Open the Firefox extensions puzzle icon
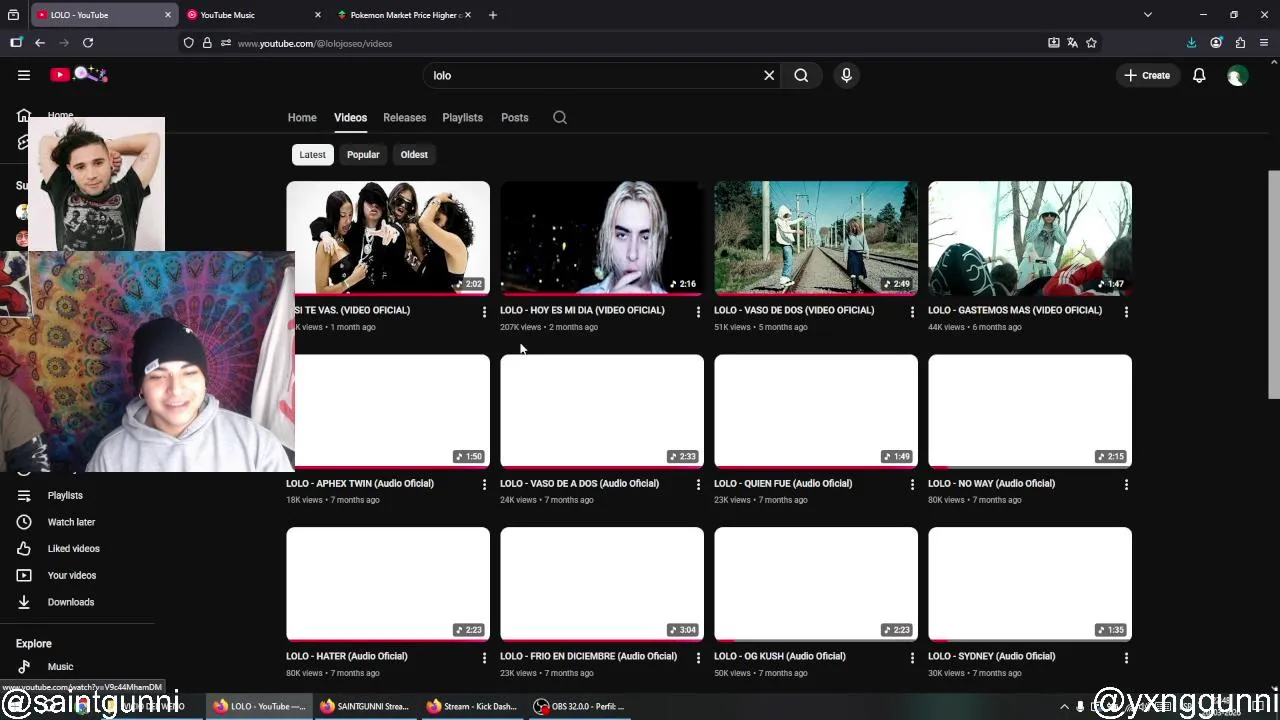1280x720 pixels. (x=1240, y=43)
